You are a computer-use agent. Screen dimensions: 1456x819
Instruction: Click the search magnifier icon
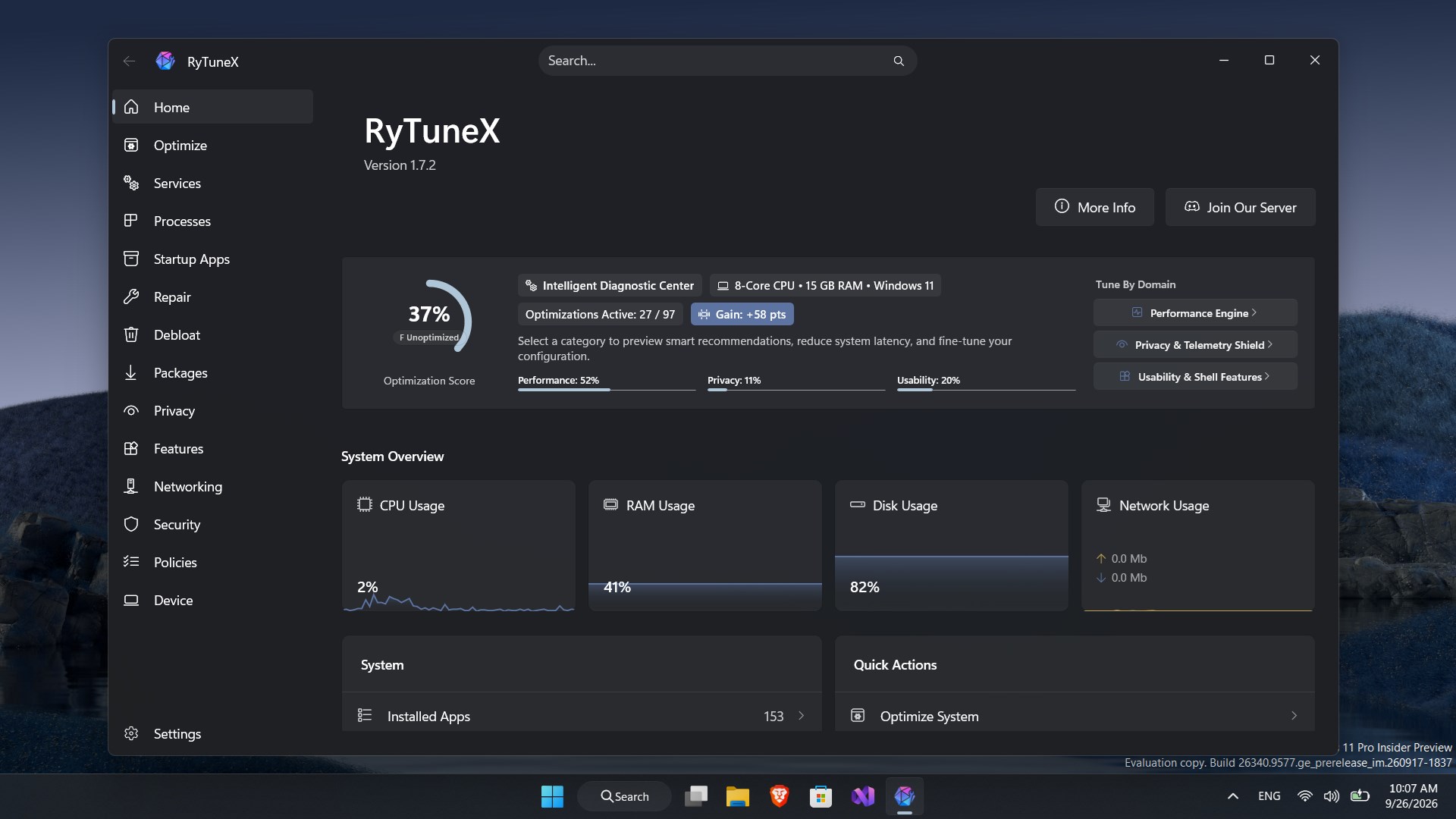click(x=899, y=61)
